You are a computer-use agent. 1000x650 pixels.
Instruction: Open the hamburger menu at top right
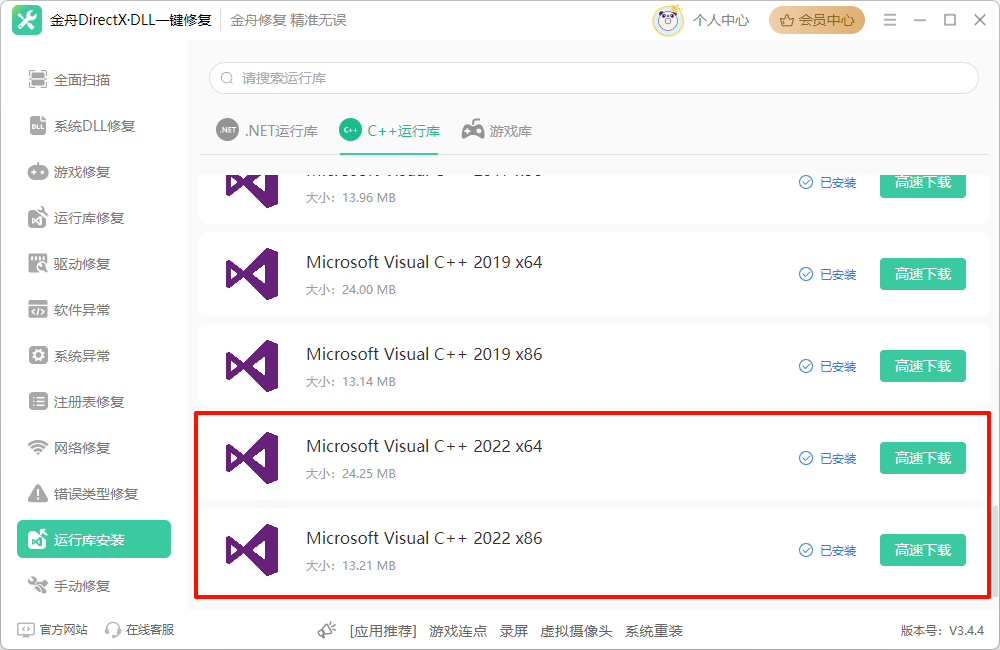click(889, 19)
